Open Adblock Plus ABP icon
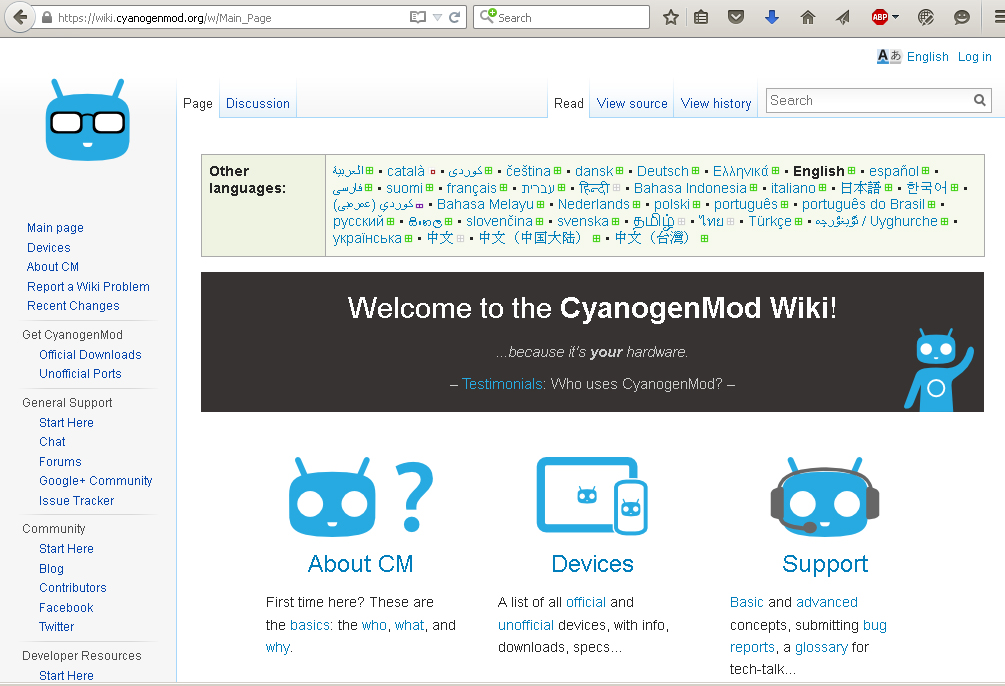Viewport: 1005px width, 686px height. tap(879, 17)
